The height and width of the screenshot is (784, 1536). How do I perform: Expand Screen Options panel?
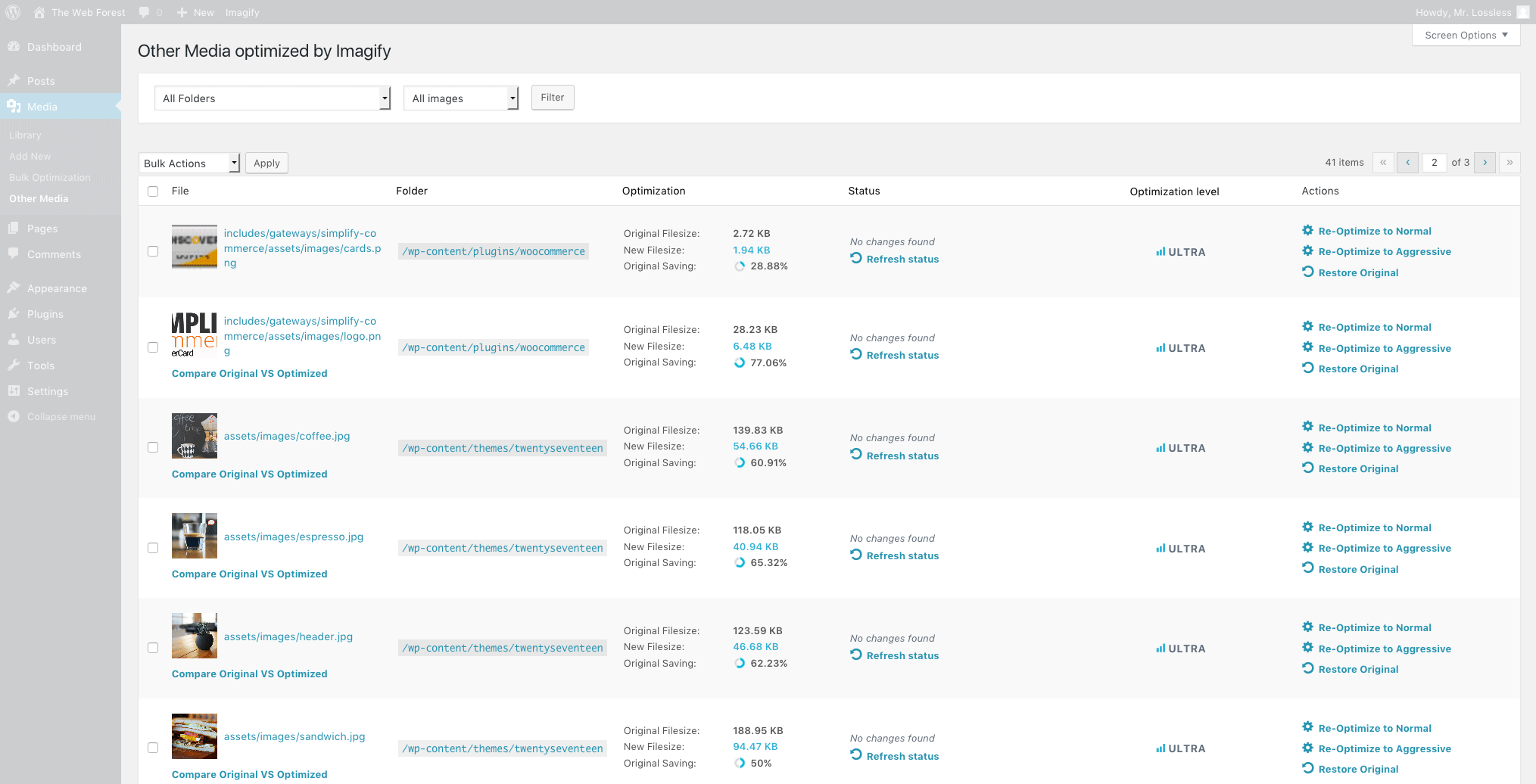[x=1466, y=36]
